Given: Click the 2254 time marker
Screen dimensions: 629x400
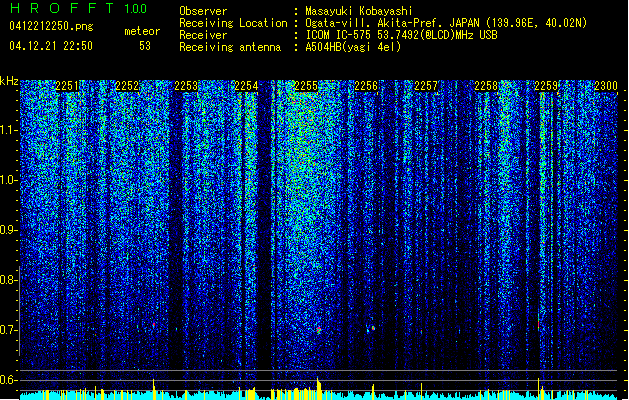Looking at the screenshot, I should (x=246, y=86).
